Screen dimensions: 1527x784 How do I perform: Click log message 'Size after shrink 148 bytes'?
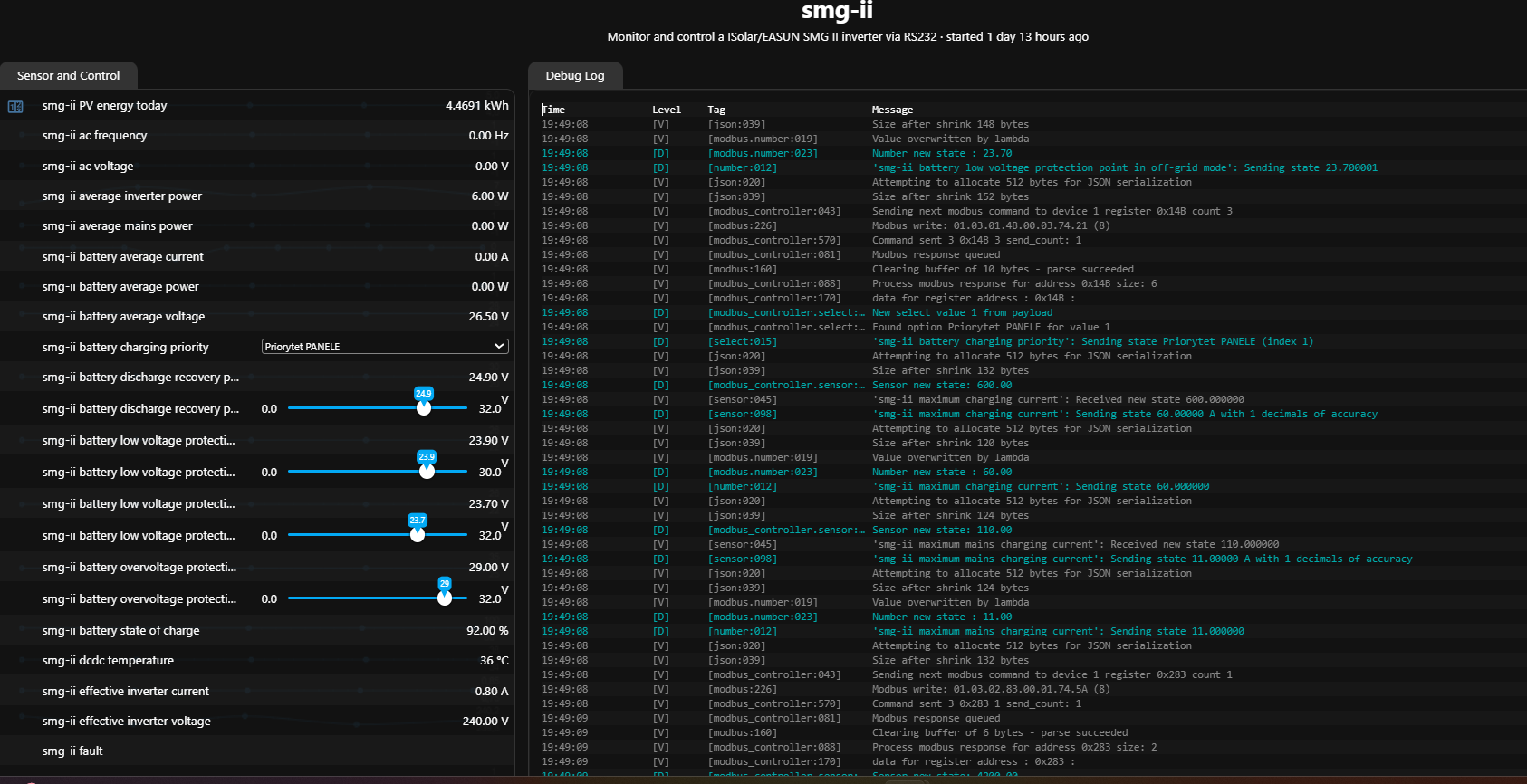[950, 125]
